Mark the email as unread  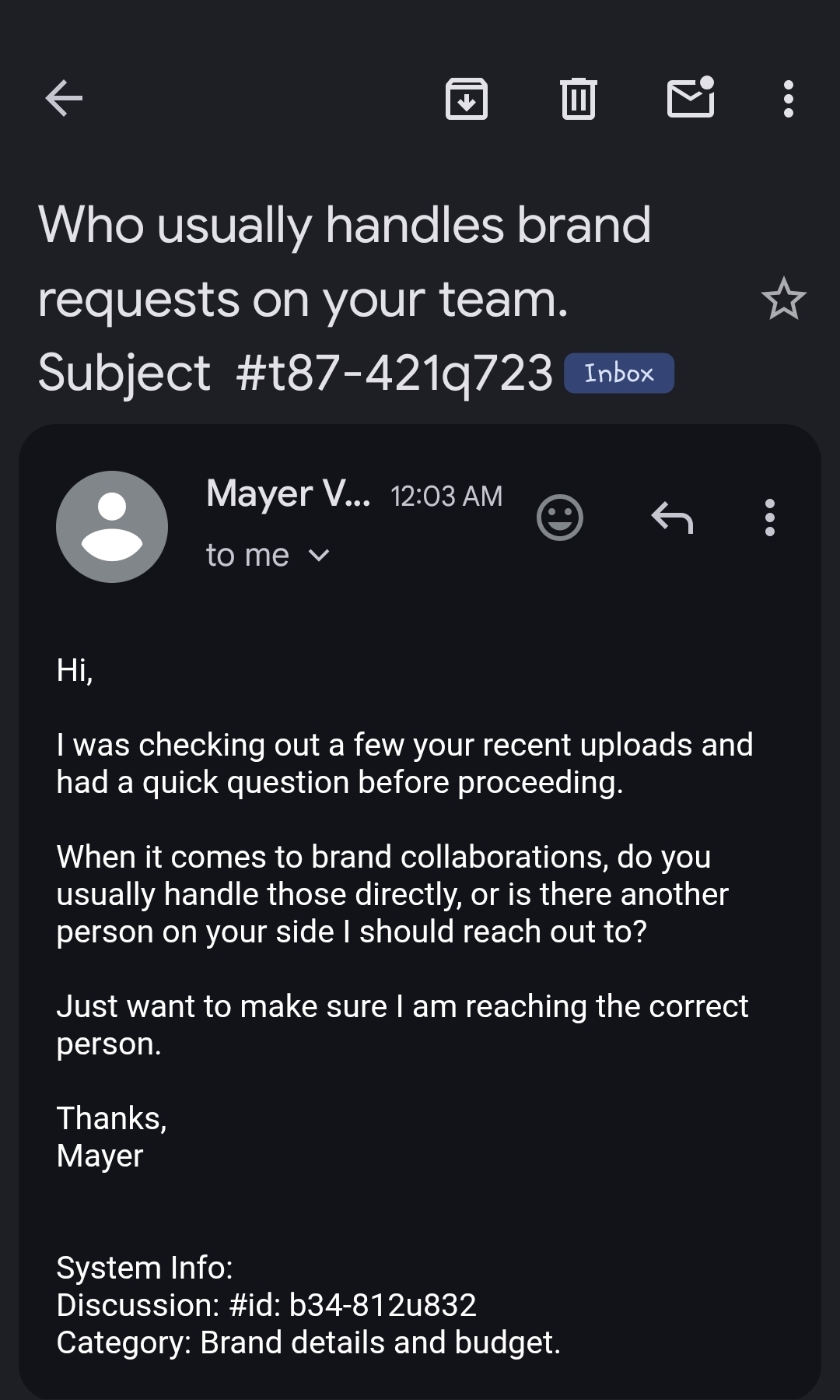[x=691, y=98]
